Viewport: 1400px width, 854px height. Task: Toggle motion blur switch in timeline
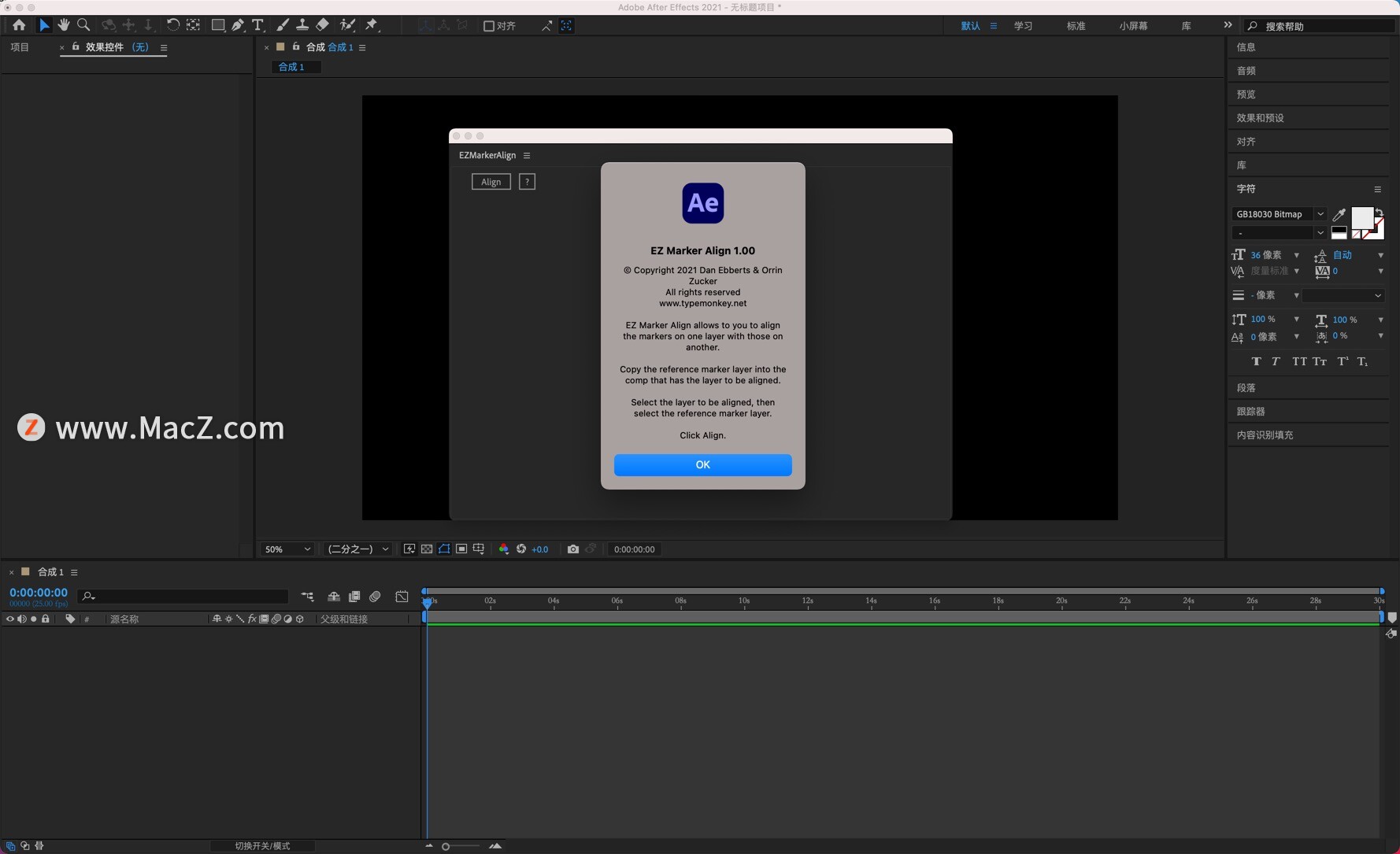[x=375, y=597]
